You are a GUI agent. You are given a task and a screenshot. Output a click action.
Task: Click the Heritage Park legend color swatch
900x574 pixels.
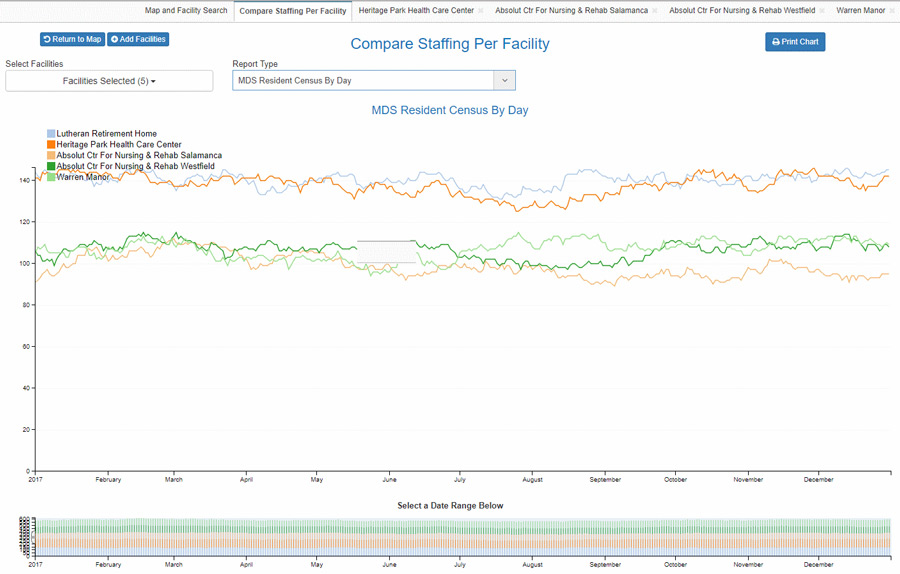51,145
